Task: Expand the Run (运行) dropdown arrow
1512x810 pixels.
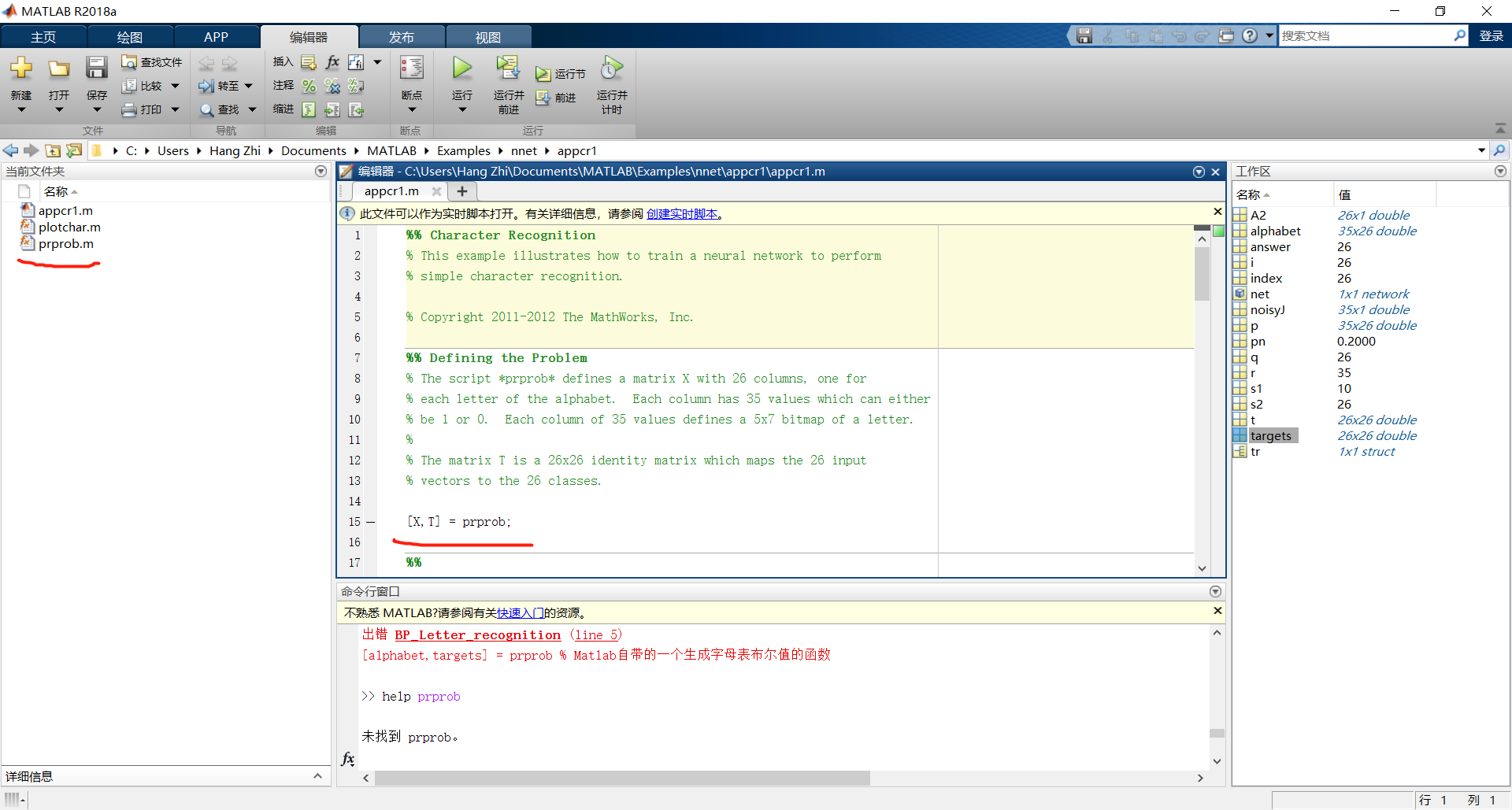Action: point(462,109)
